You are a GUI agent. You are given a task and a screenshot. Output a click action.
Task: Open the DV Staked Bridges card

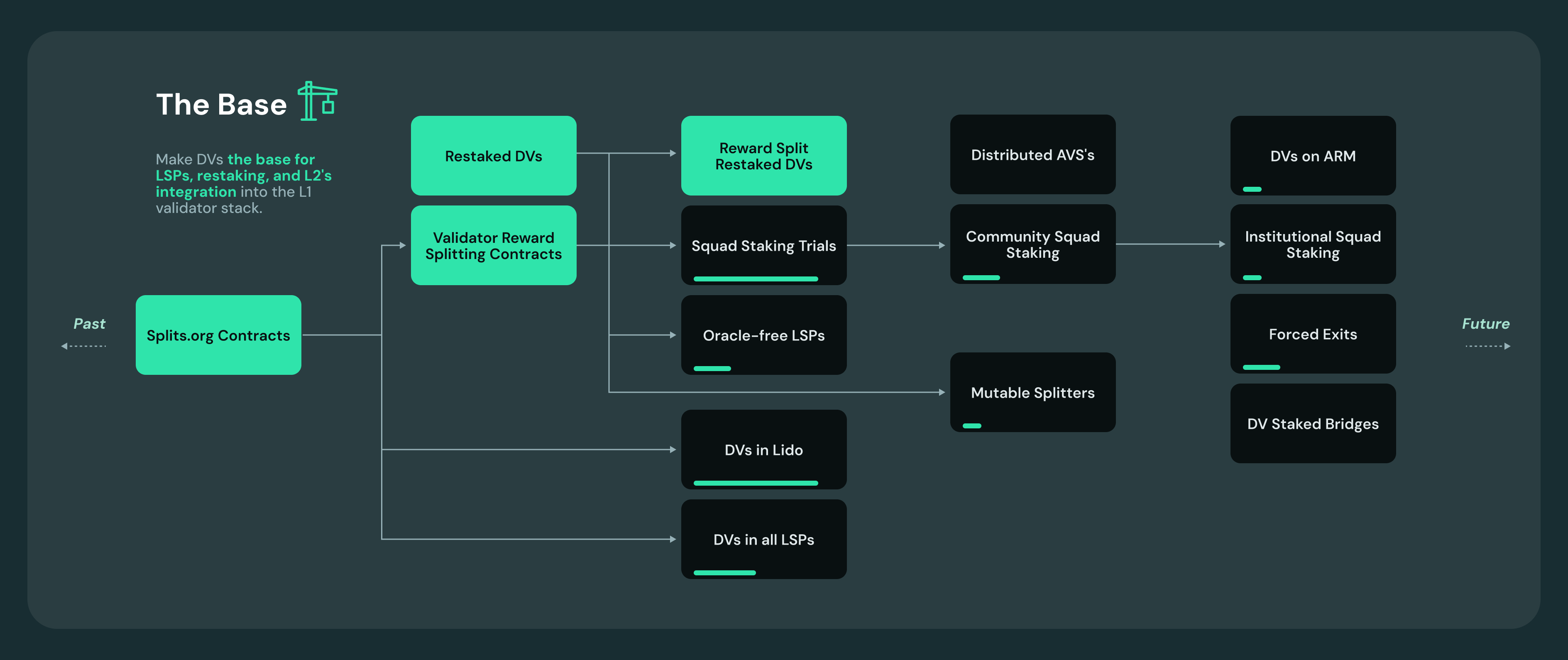pyautogui.click(x=1312, y=423)
